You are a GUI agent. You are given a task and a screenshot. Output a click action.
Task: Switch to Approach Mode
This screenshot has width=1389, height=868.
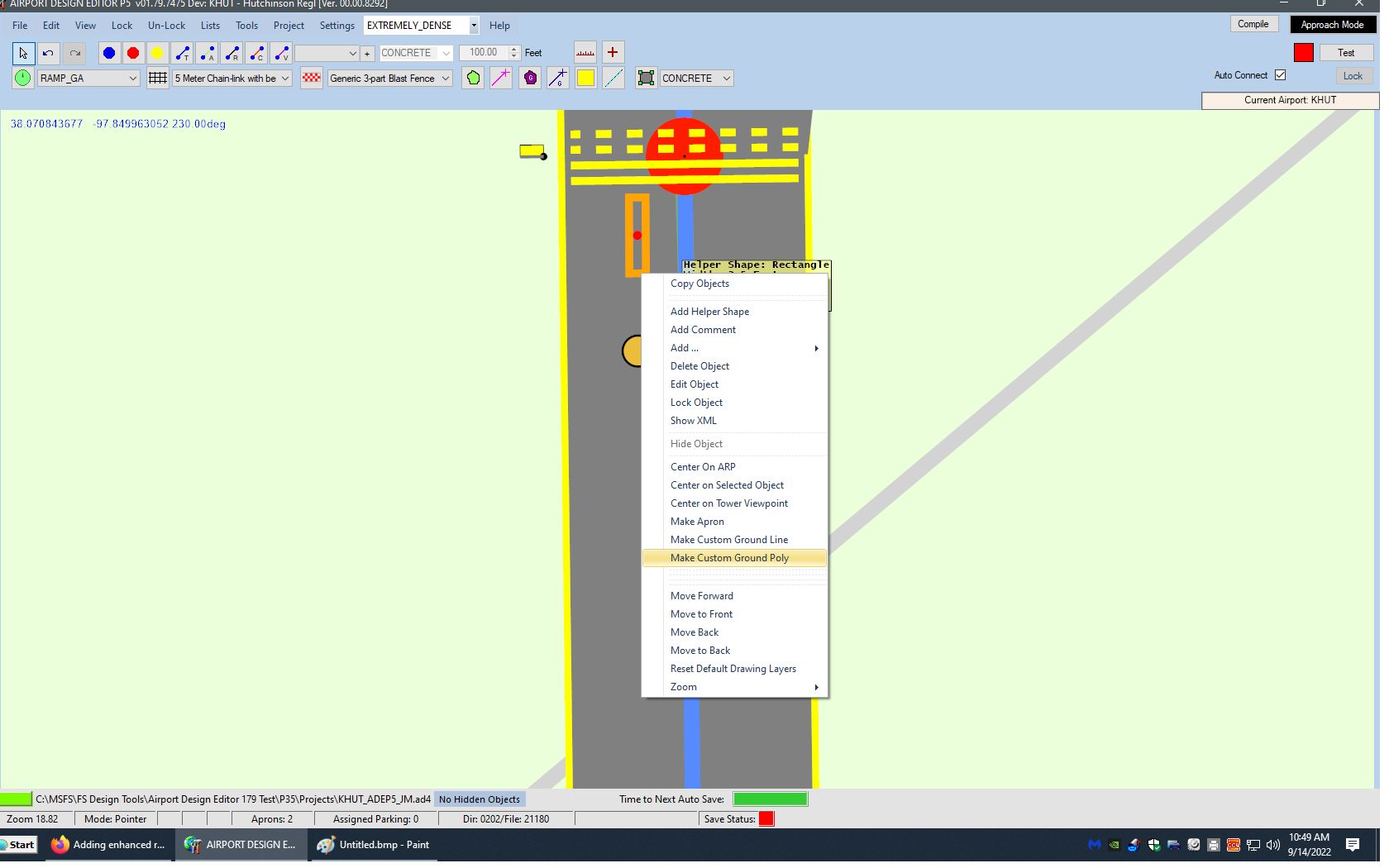(x=1333, y=24)
